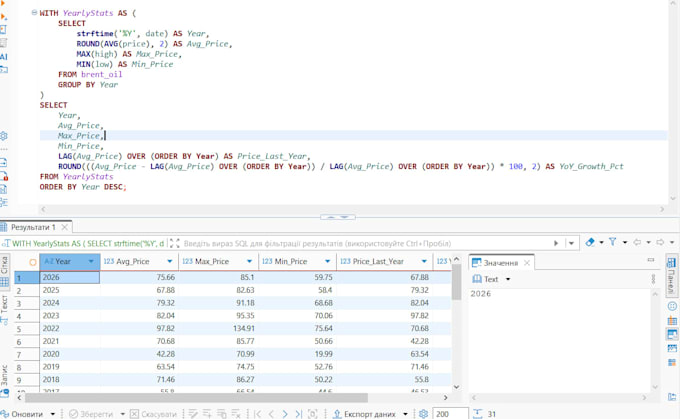Switch to Сітка grid view mode
The height and width of the screenshot is (419, 680).
[4, 271]
